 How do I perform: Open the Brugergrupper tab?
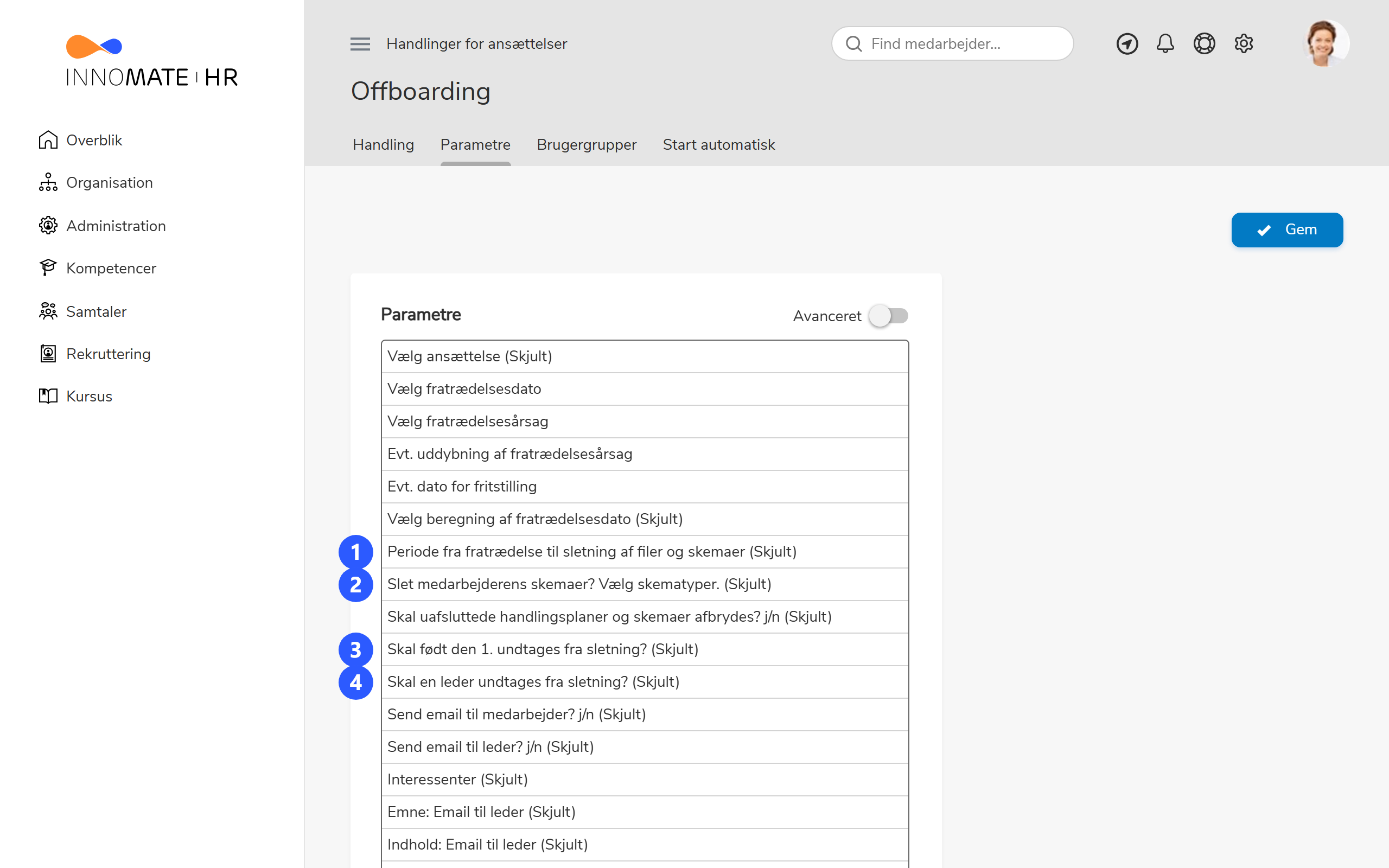click(x=586, y=145)
